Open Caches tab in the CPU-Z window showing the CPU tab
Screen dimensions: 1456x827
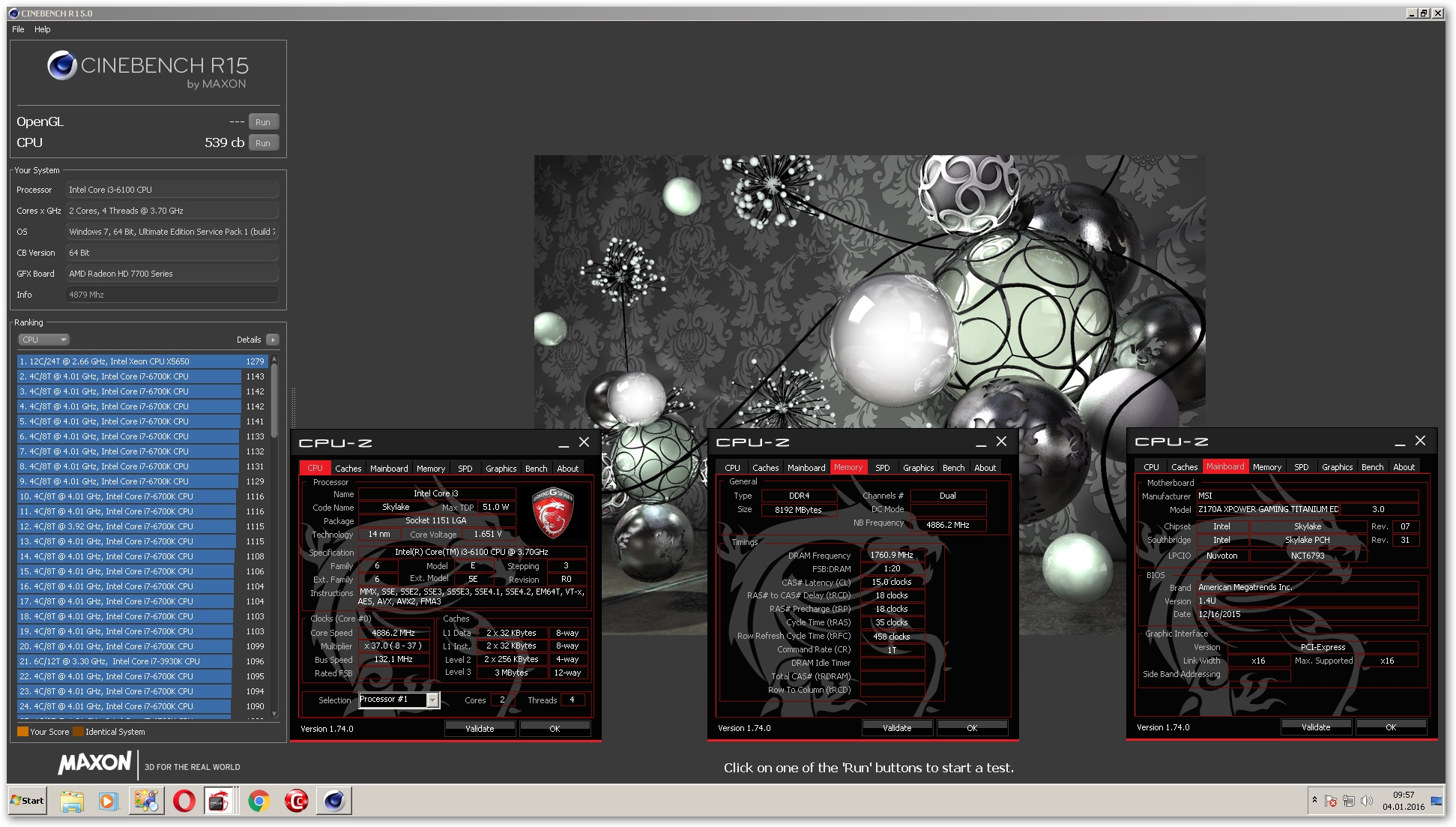click(348, 469)
